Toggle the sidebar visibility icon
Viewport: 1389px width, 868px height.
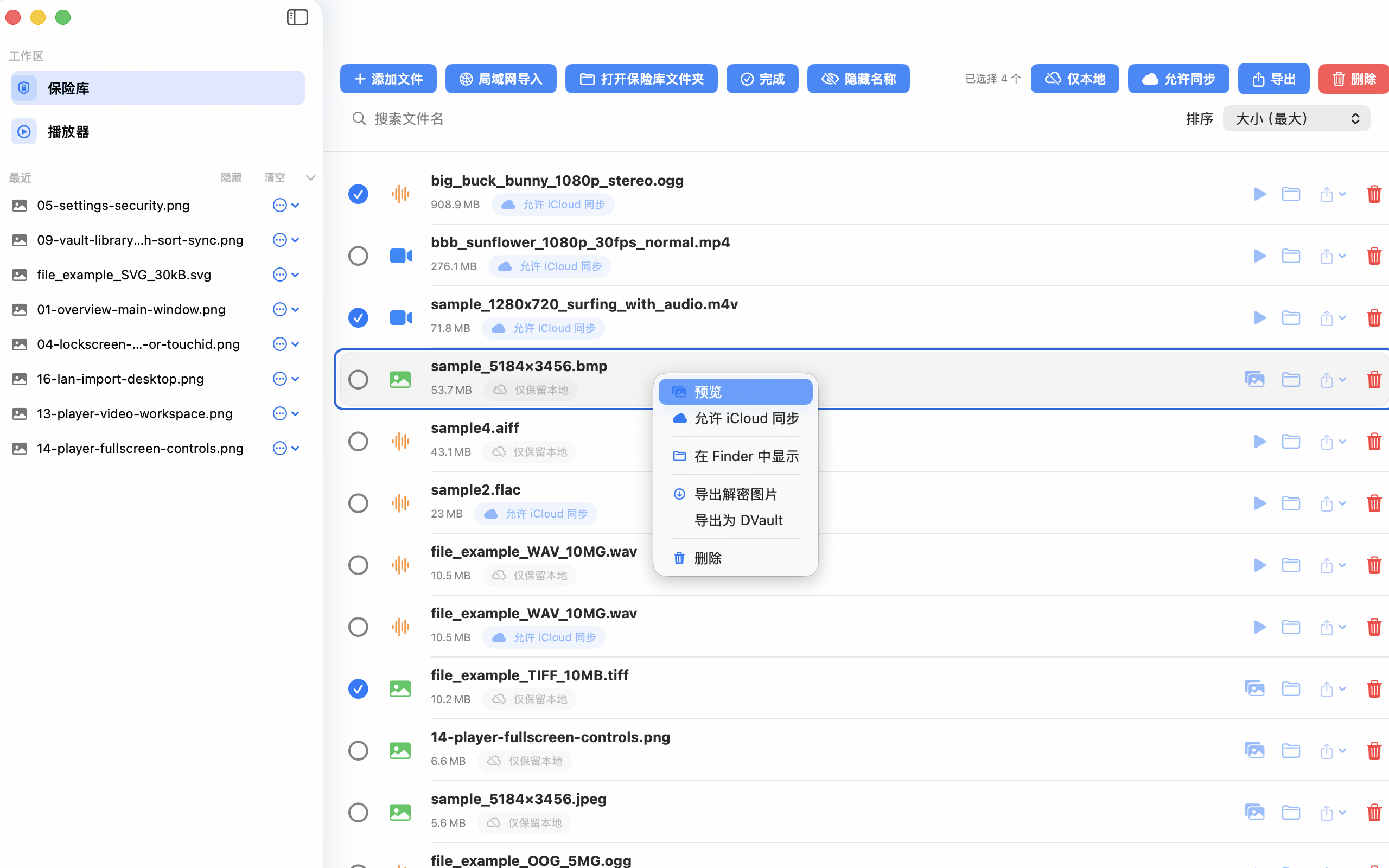coord(297,17)
